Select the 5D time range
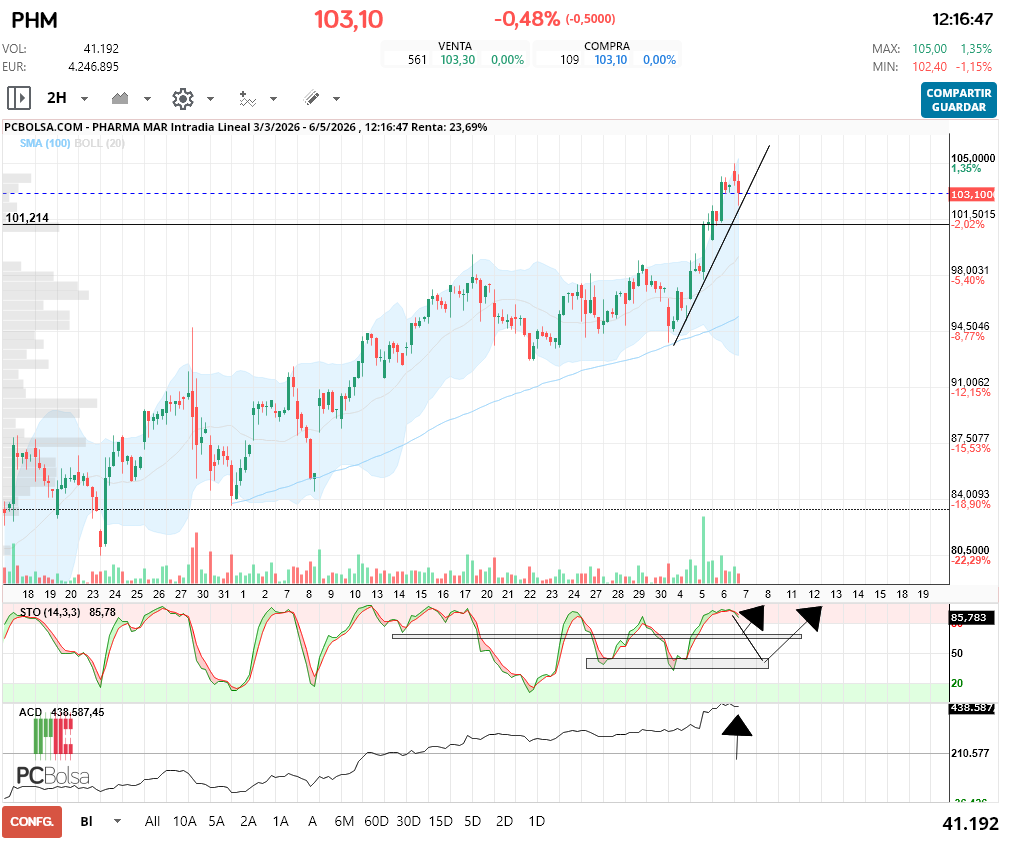 point(472,821)
